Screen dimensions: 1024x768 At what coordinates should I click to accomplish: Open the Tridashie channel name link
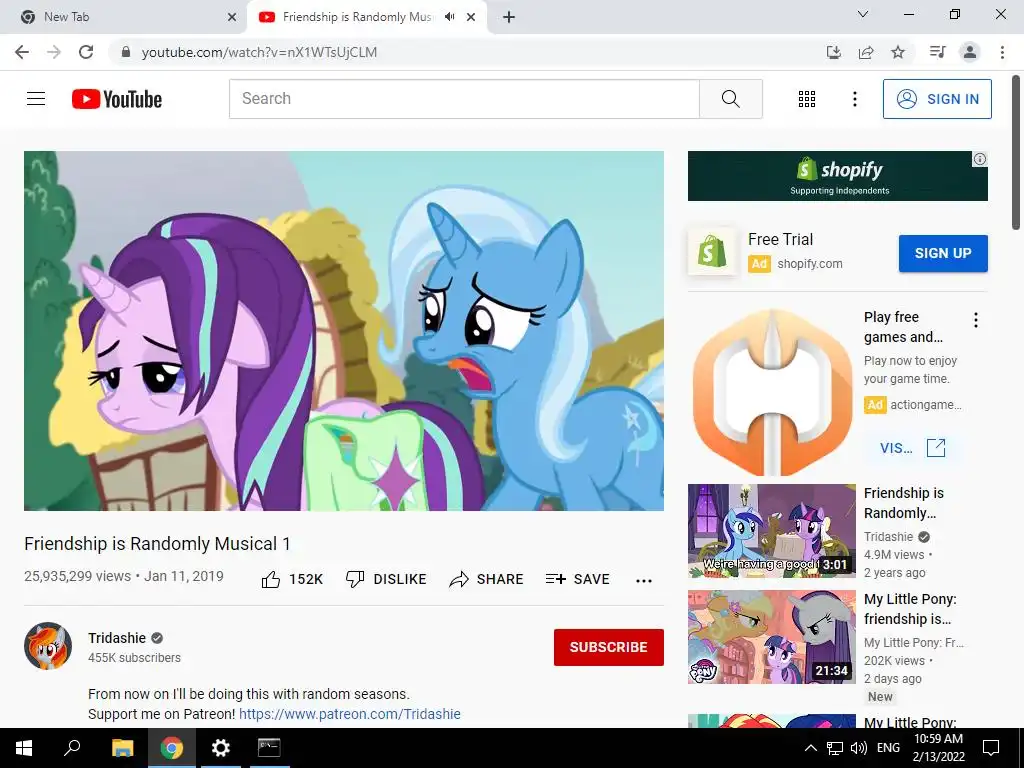(x=117, y=638)
